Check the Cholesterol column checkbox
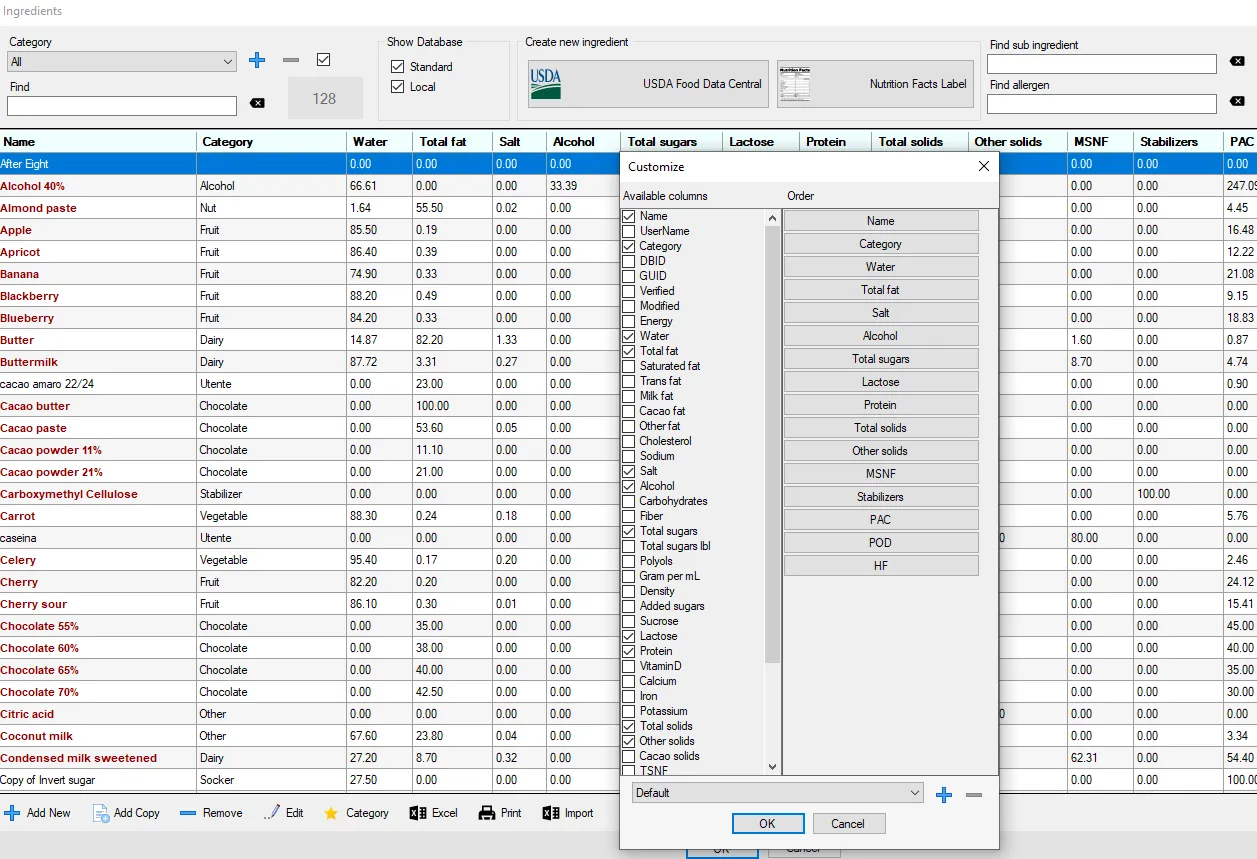This screenshot has width=1257, height=859. pos(629,441)
